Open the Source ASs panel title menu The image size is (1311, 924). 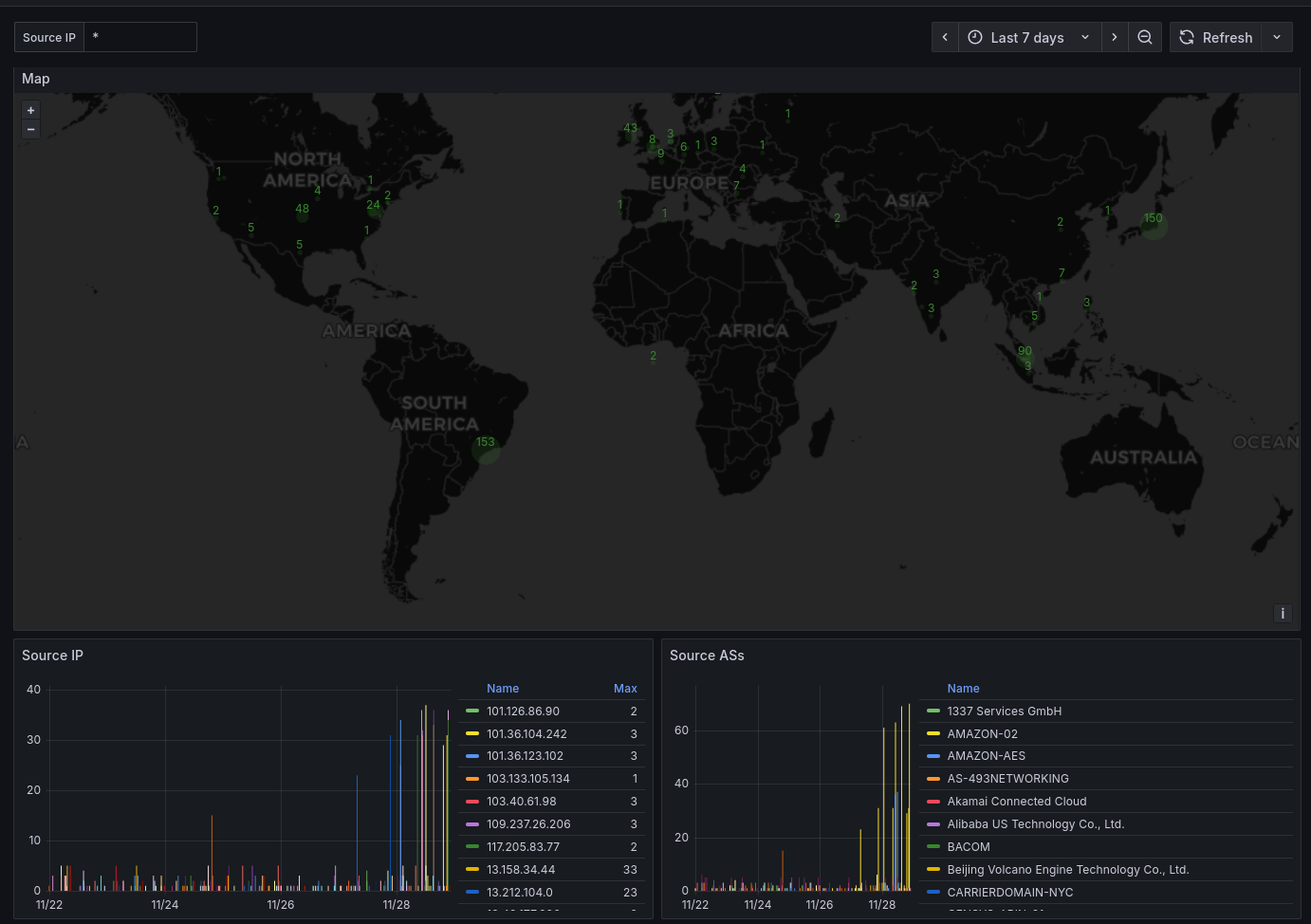click(x=707, y=656)
